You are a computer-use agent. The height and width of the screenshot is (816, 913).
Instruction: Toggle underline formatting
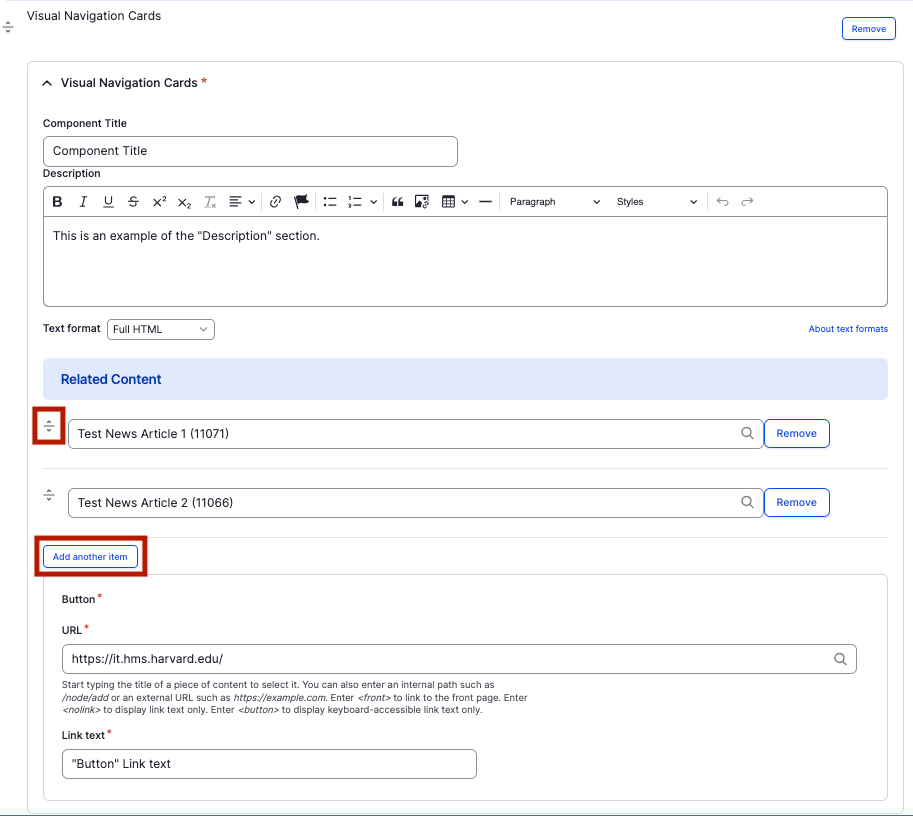108,202
